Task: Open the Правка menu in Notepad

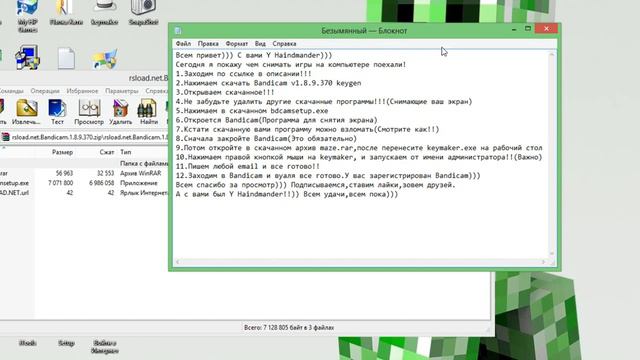Action: click(208, 44)
